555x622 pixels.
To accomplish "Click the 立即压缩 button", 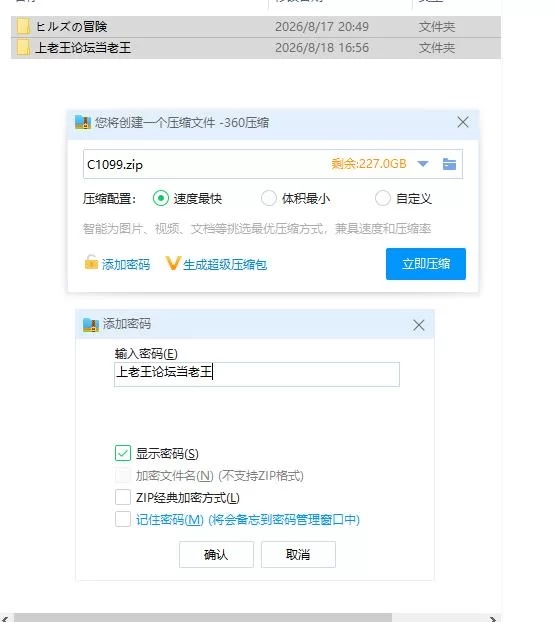I will [426, 264].
